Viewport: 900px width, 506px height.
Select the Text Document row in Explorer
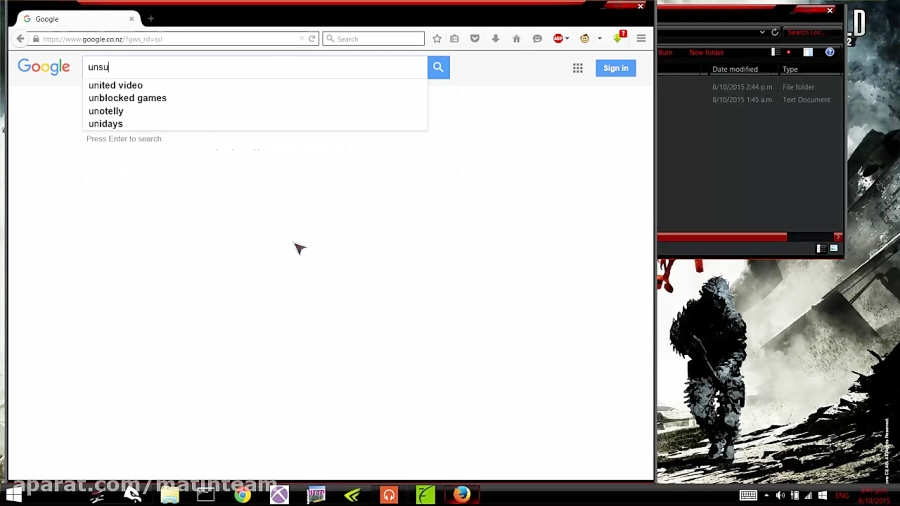point(750,100)
